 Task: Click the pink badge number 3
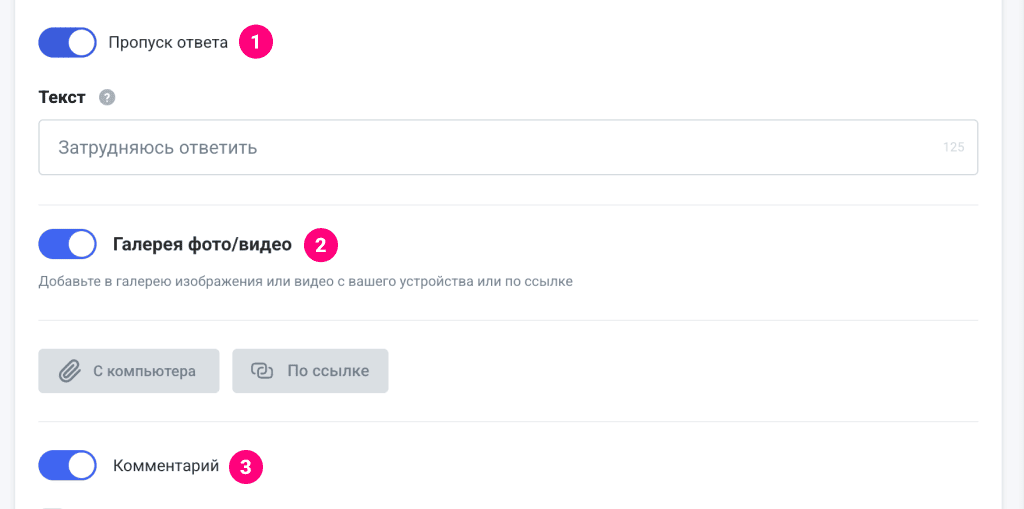coord(246,467)
